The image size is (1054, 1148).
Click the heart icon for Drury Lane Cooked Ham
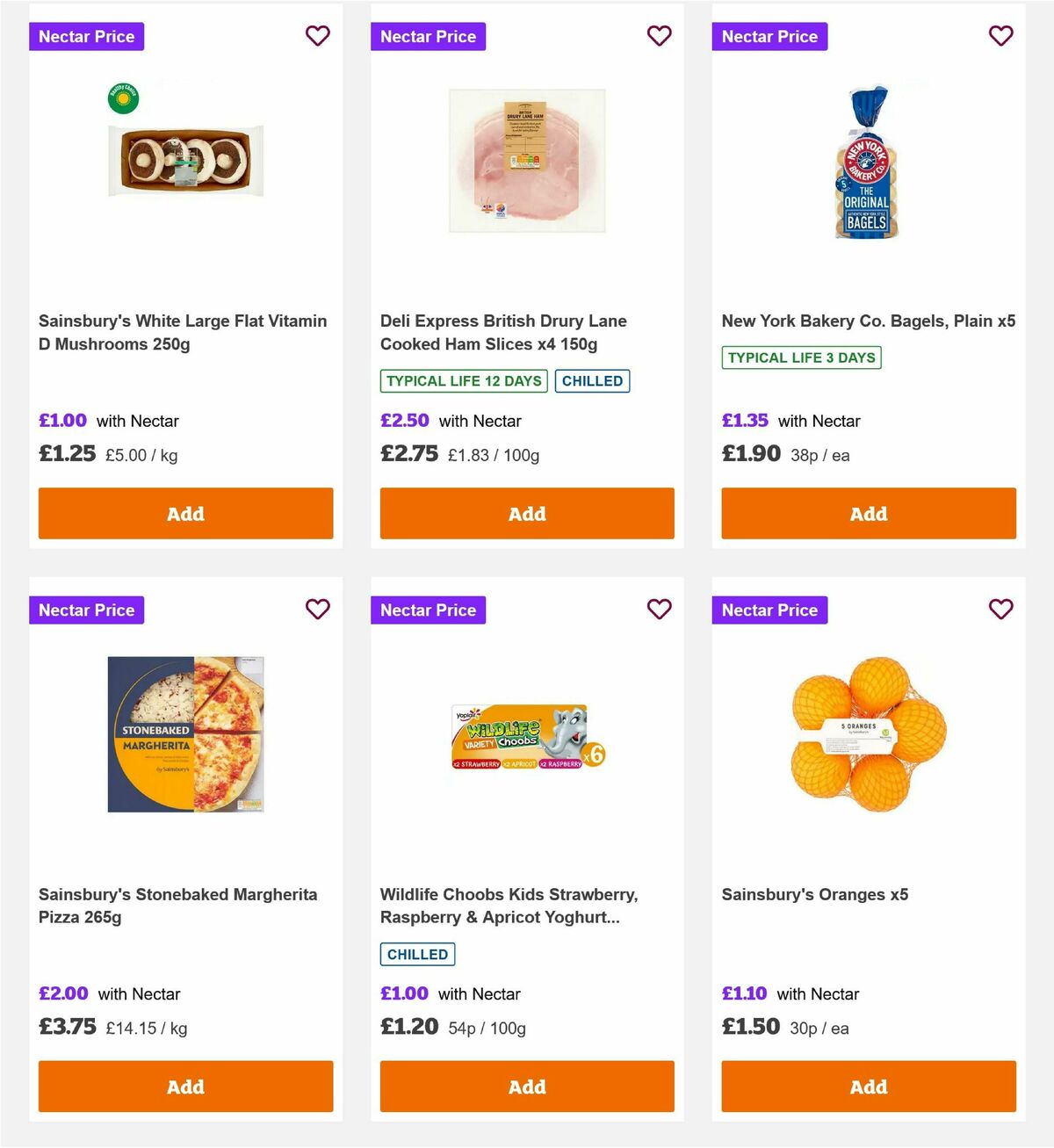point(659,36)
